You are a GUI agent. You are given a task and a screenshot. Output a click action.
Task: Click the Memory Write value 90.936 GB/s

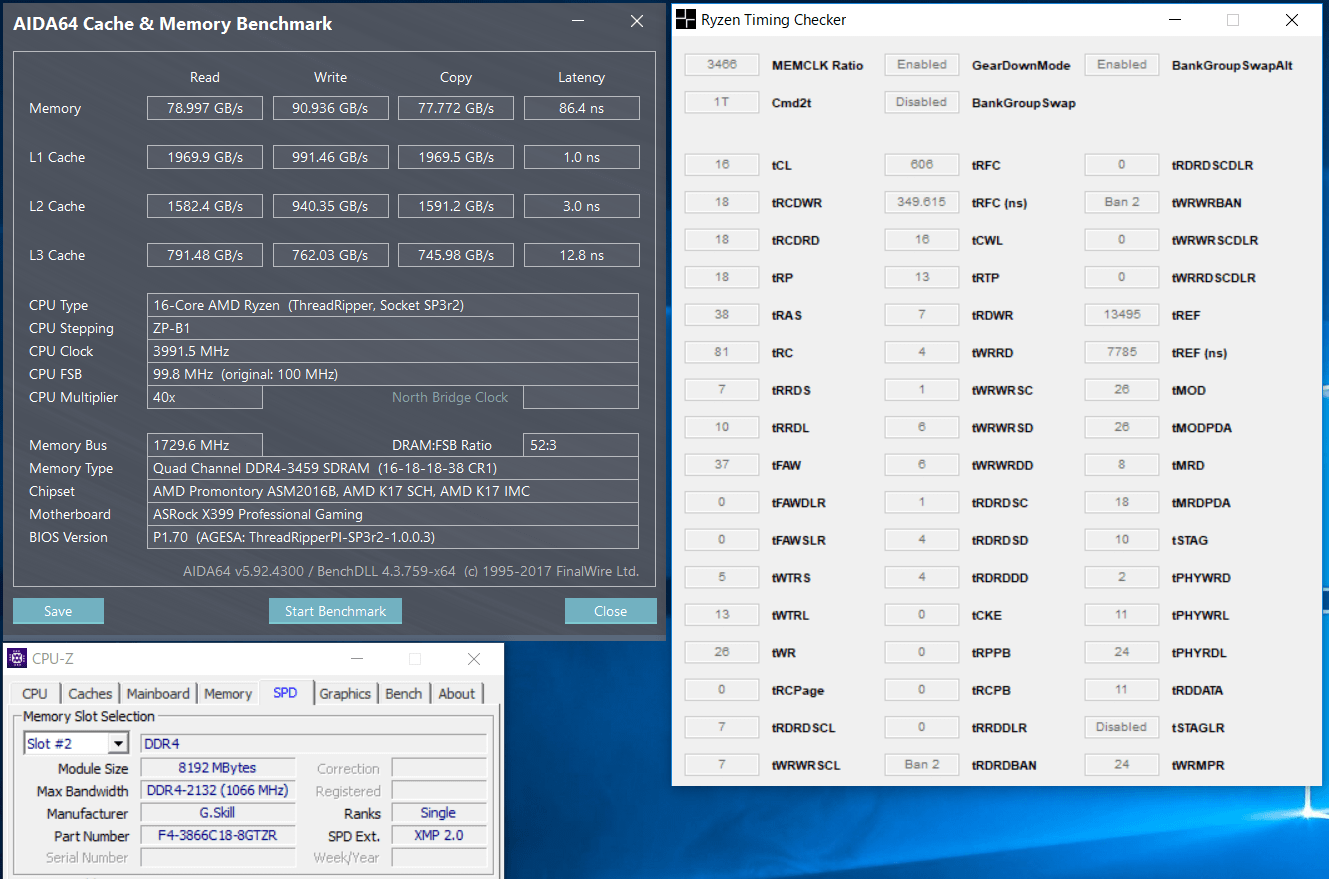(x=331, y=108)
